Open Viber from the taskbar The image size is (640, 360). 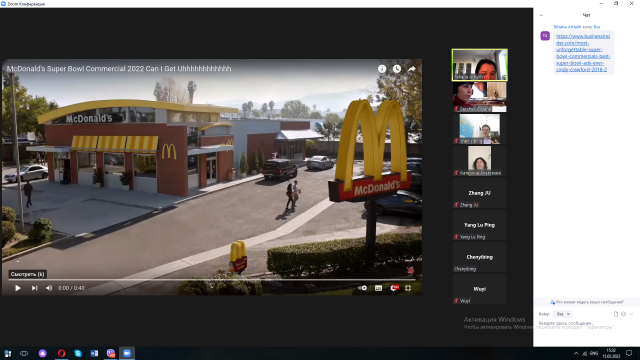tap(111, 353)
